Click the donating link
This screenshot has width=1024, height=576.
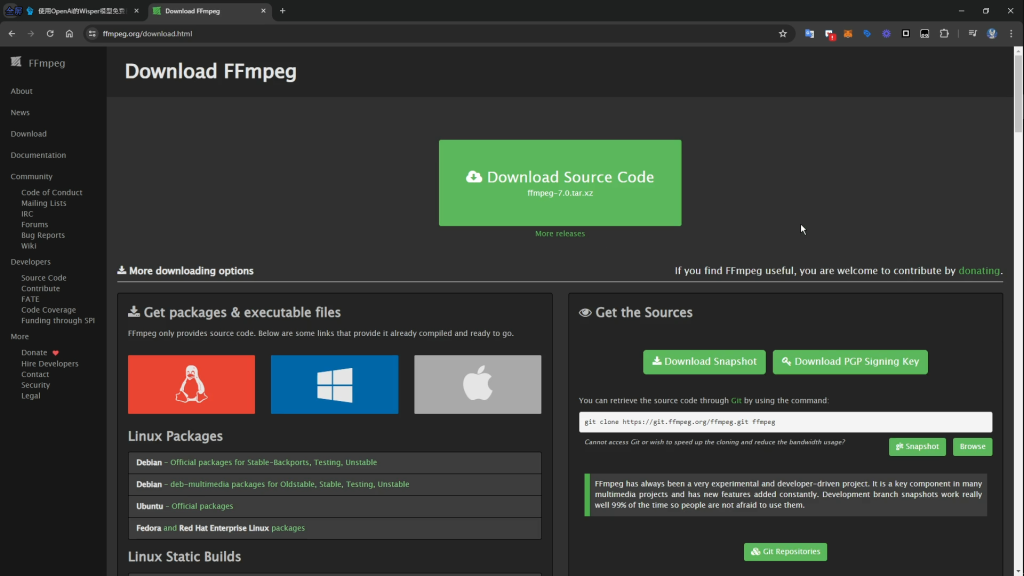tap(979, 271)
